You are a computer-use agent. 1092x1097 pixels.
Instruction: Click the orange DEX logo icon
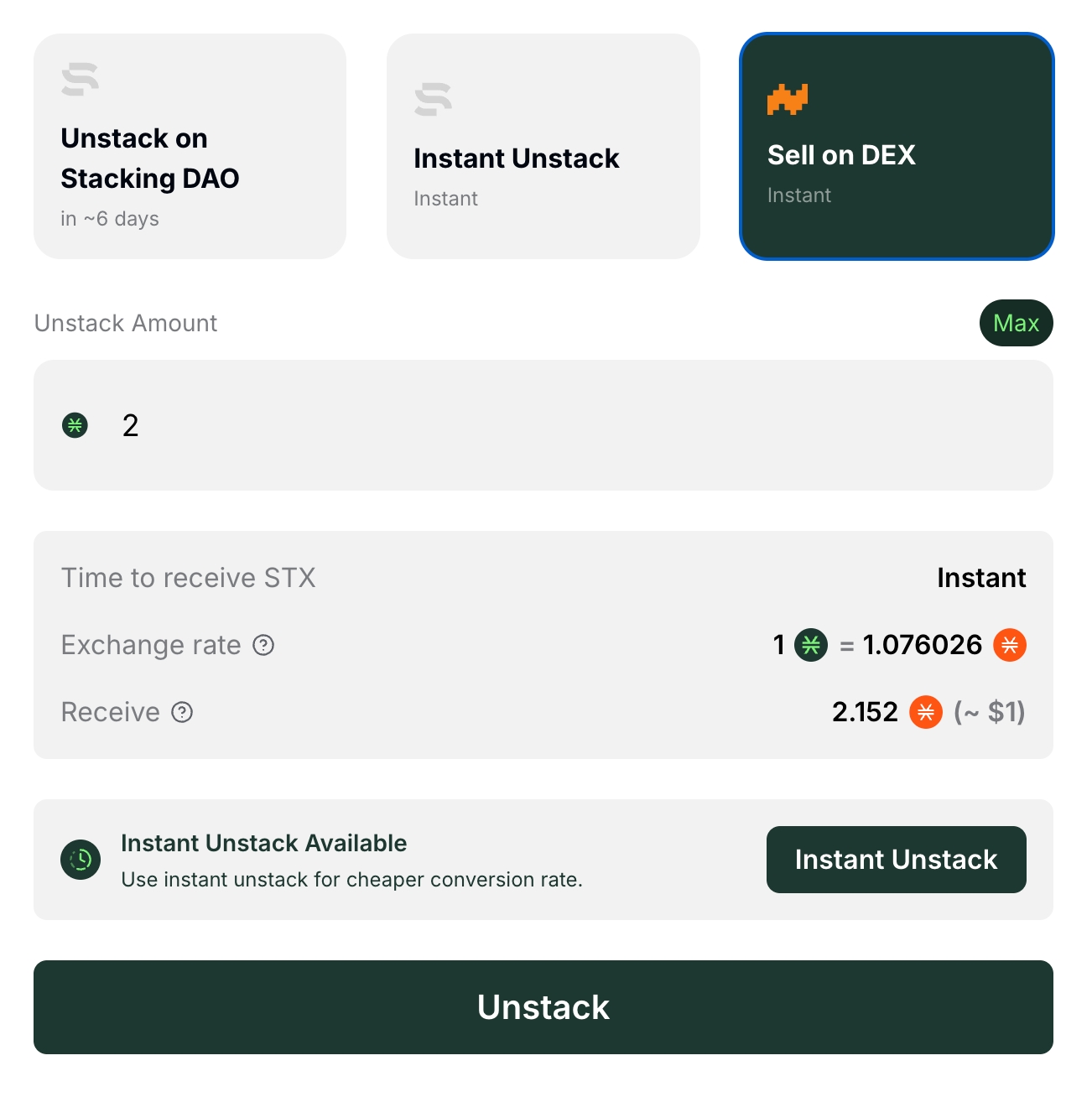tap(787, 100)
